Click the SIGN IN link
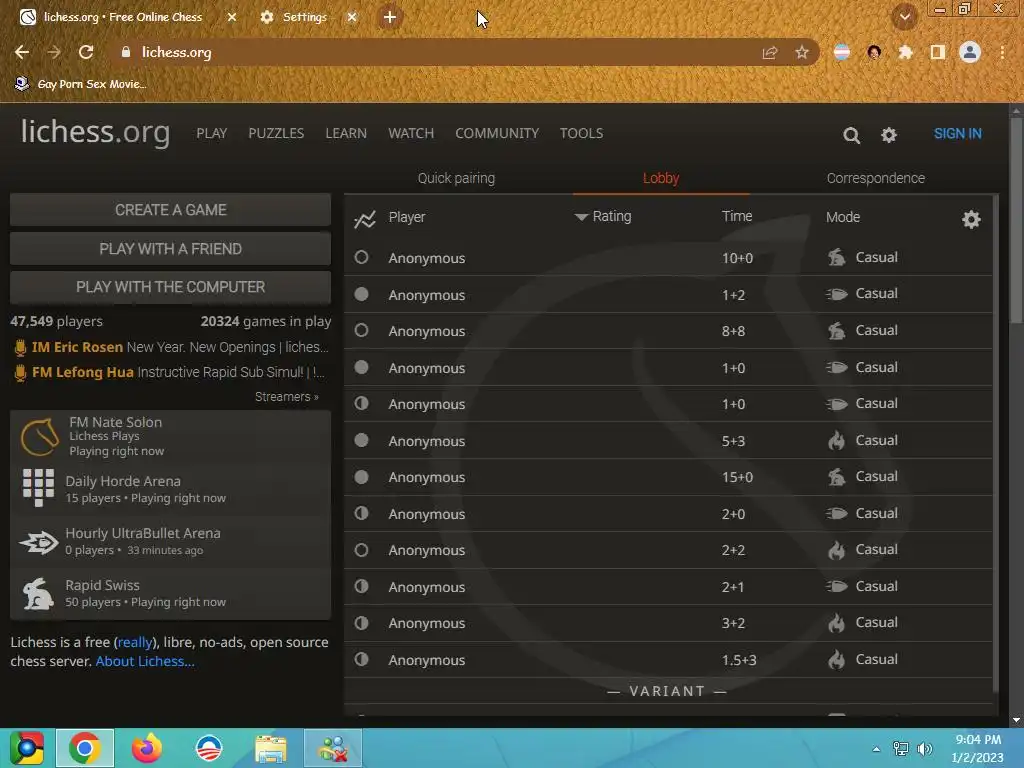The image size is (1024, 768). click(x=957, y=134)
